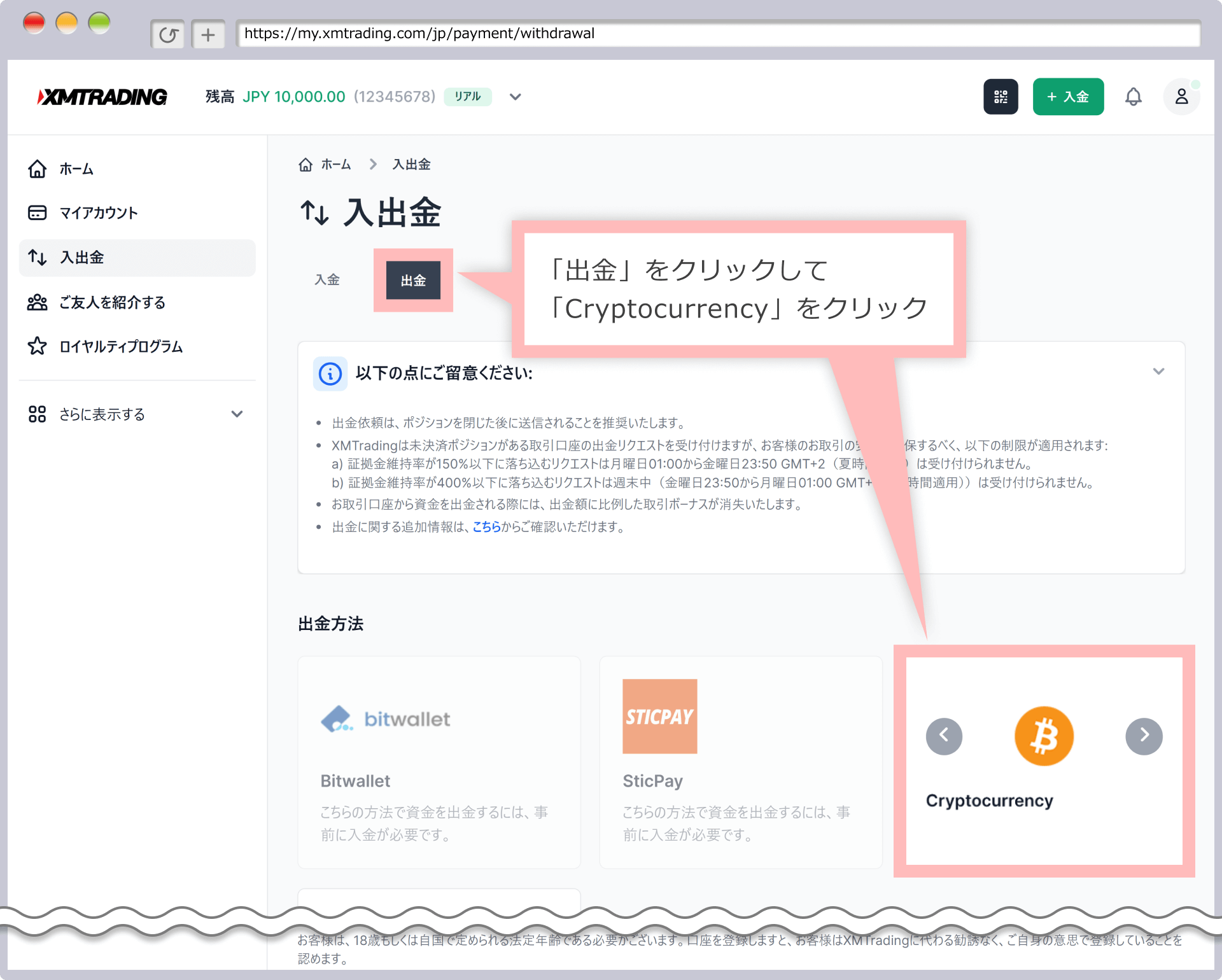
Task: Open a new tab with plus button
Action: pos(208,34)
